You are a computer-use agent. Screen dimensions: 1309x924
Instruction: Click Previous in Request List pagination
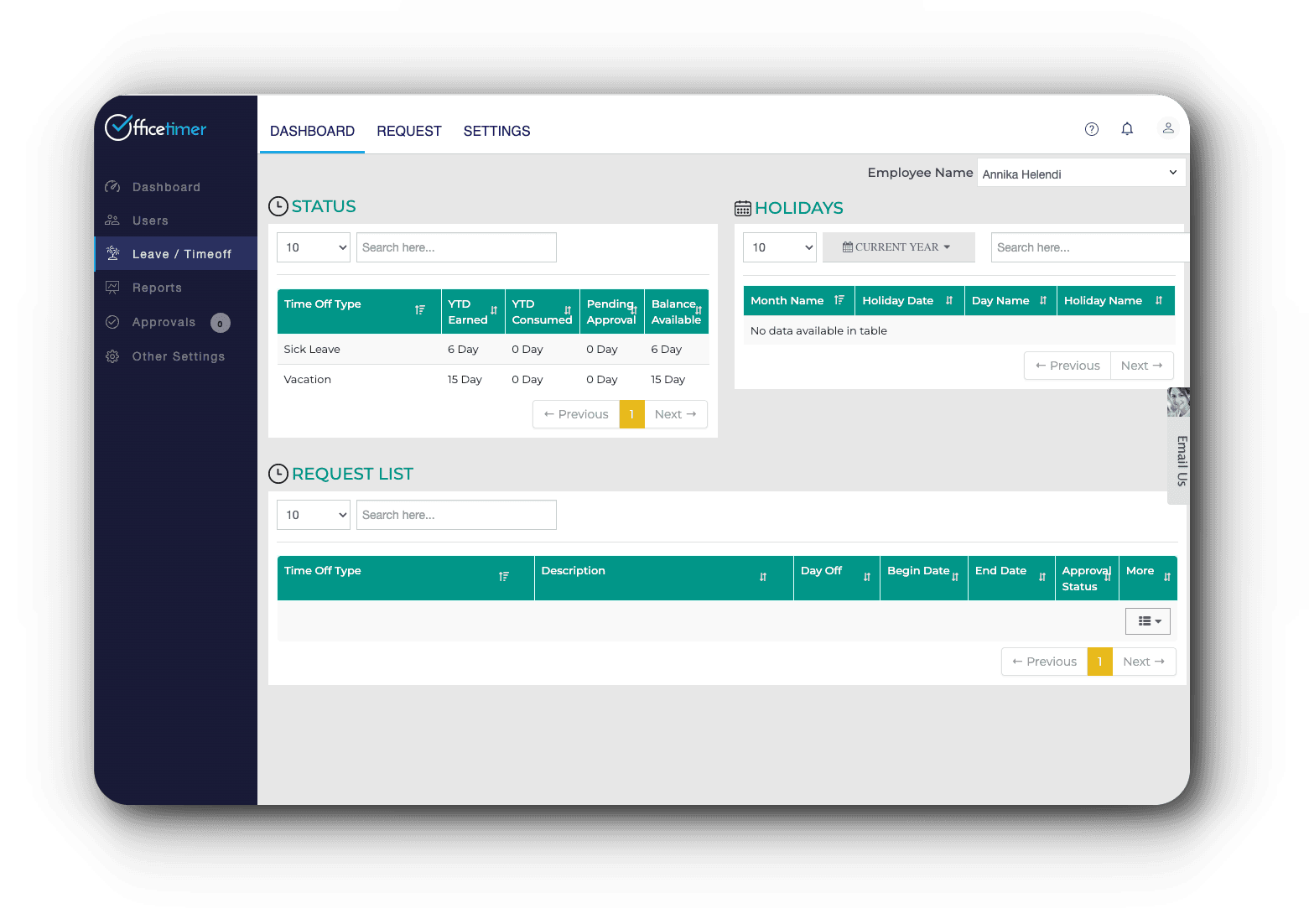pos(1044,662)
